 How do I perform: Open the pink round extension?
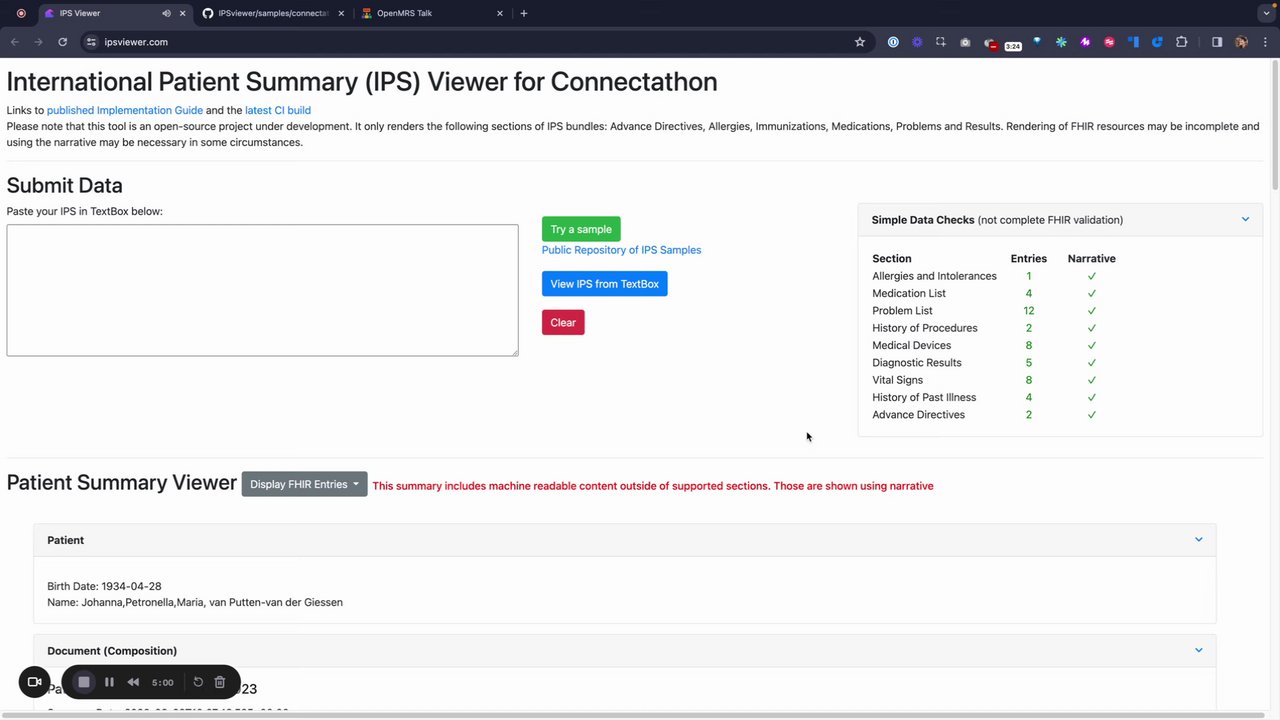pyautogui.click(x=1109, y=42)
